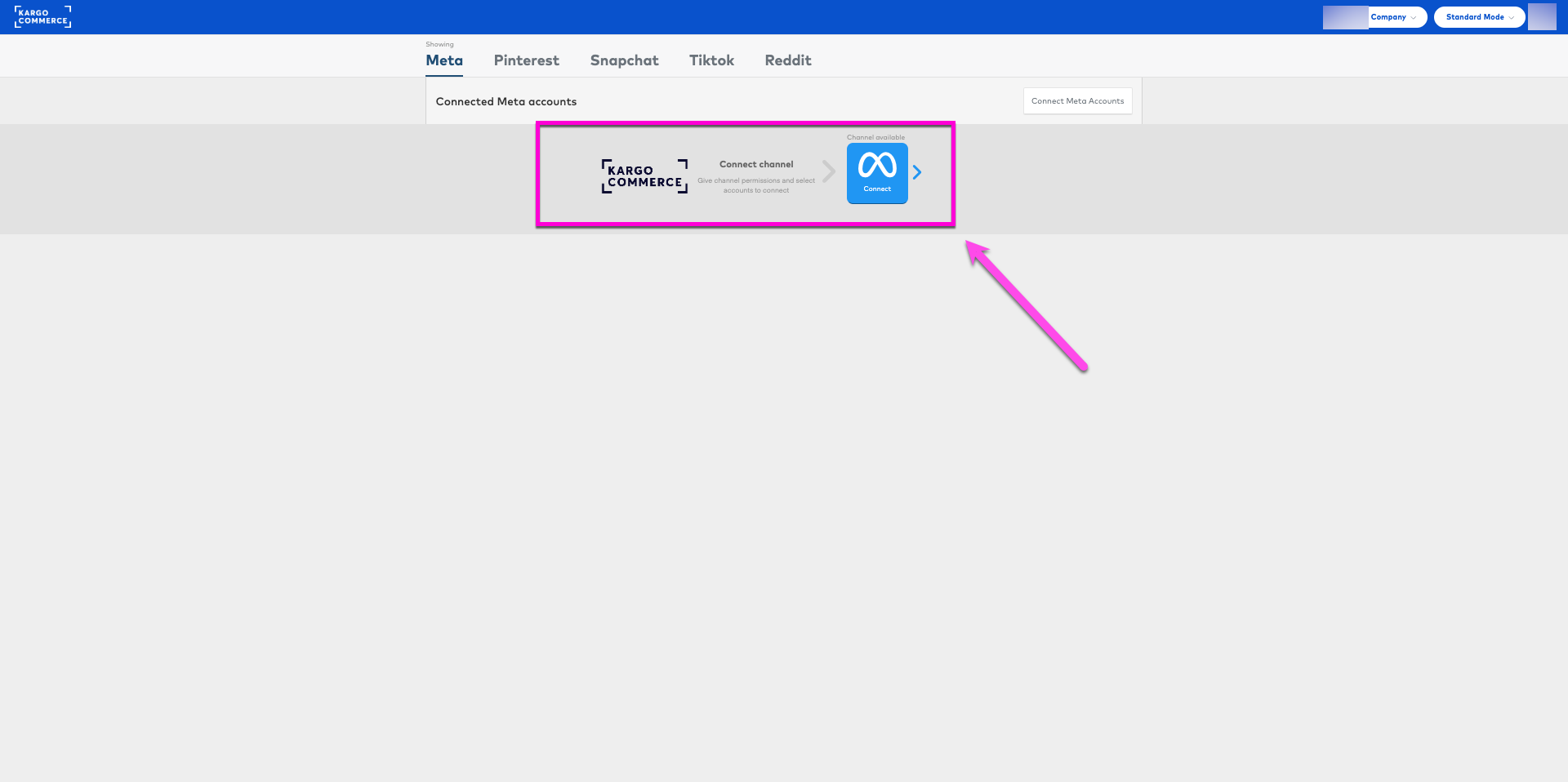Click the Connect Meta Accounts button
This screenshot has width=1568, height=782.
click(x=1077, y=100)
